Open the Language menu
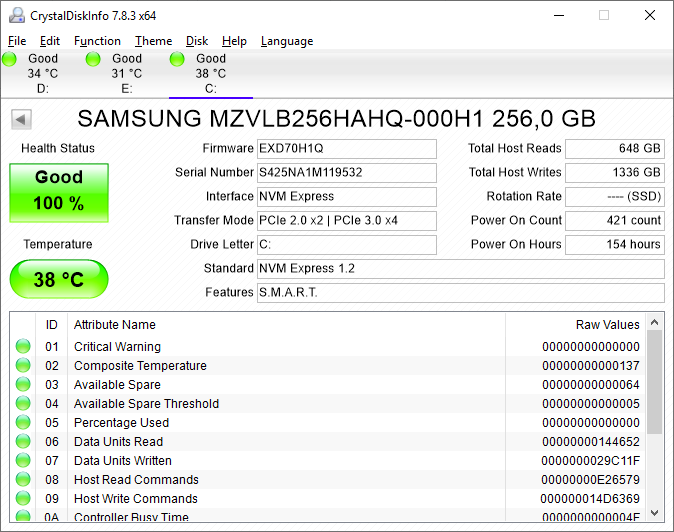This screenshot has width=674, height=532. click(x=287, y=41)
